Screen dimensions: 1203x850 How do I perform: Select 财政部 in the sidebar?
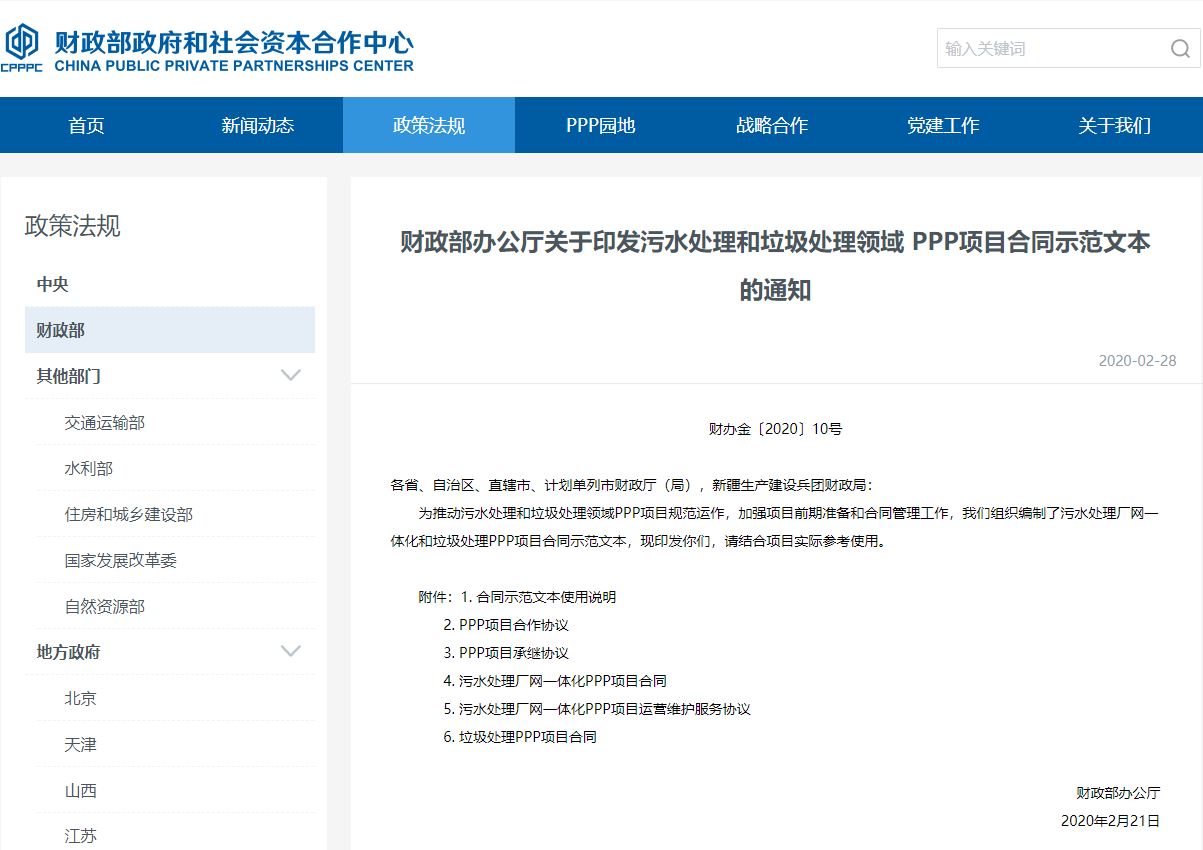[x=170, y=330]
